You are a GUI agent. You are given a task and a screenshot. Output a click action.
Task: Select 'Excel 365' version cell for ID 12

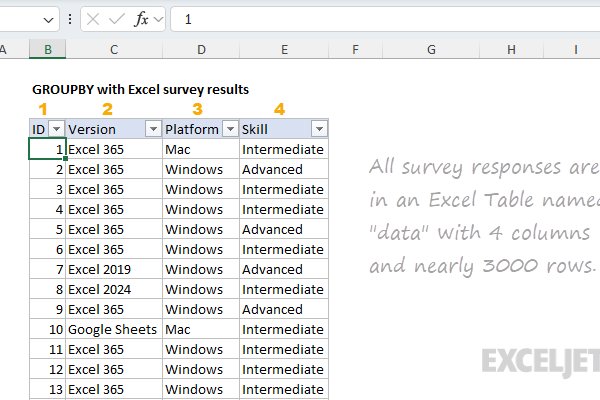click(x=114, y=369)
